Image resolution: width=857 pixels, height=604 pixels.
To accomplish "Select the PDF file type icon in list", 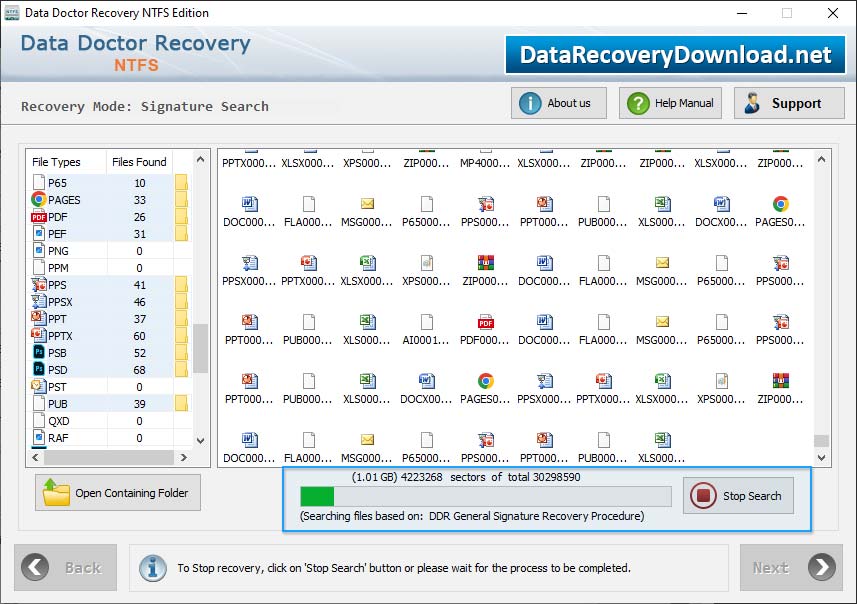I will coord(38,217).
